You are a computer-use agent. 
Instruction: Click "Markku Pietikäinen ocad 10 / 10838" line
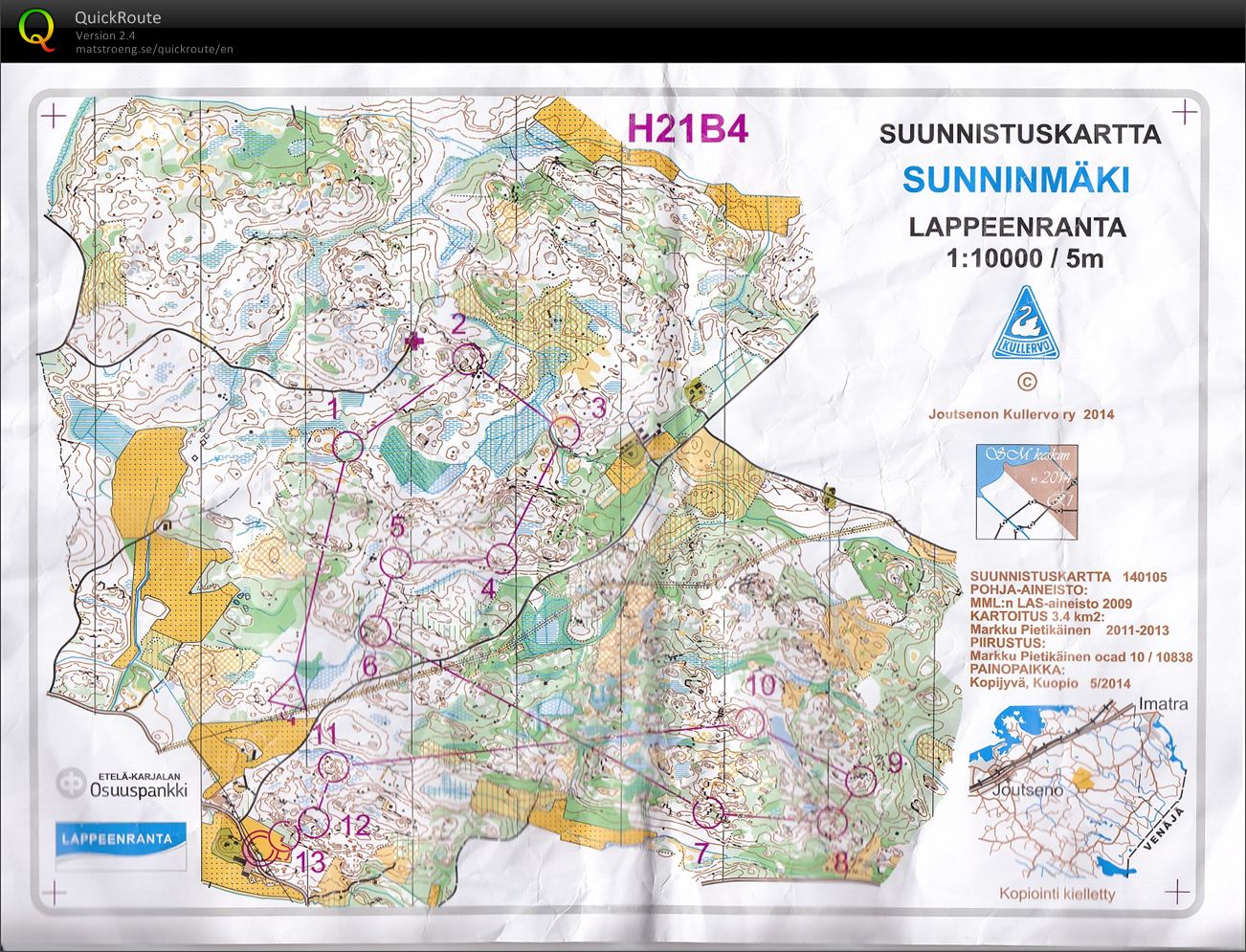point(1081,657)
